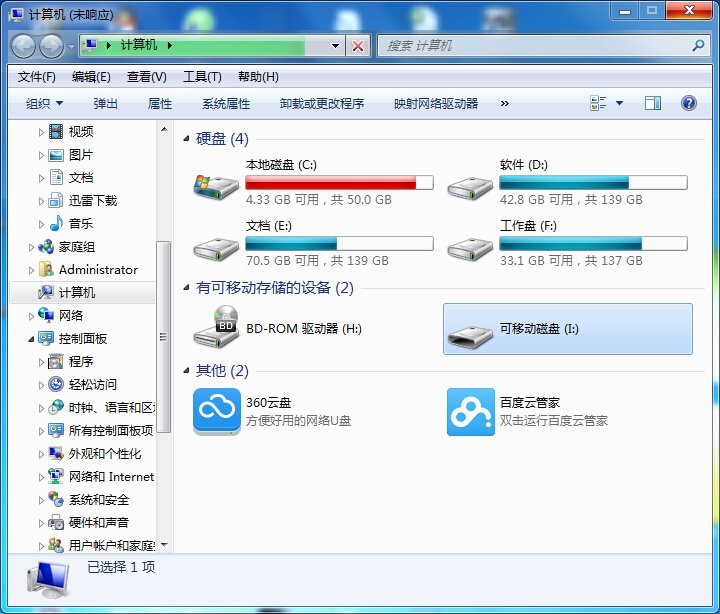
Task: Open the 组织 dropdown menu
Action: pos(44,103)
